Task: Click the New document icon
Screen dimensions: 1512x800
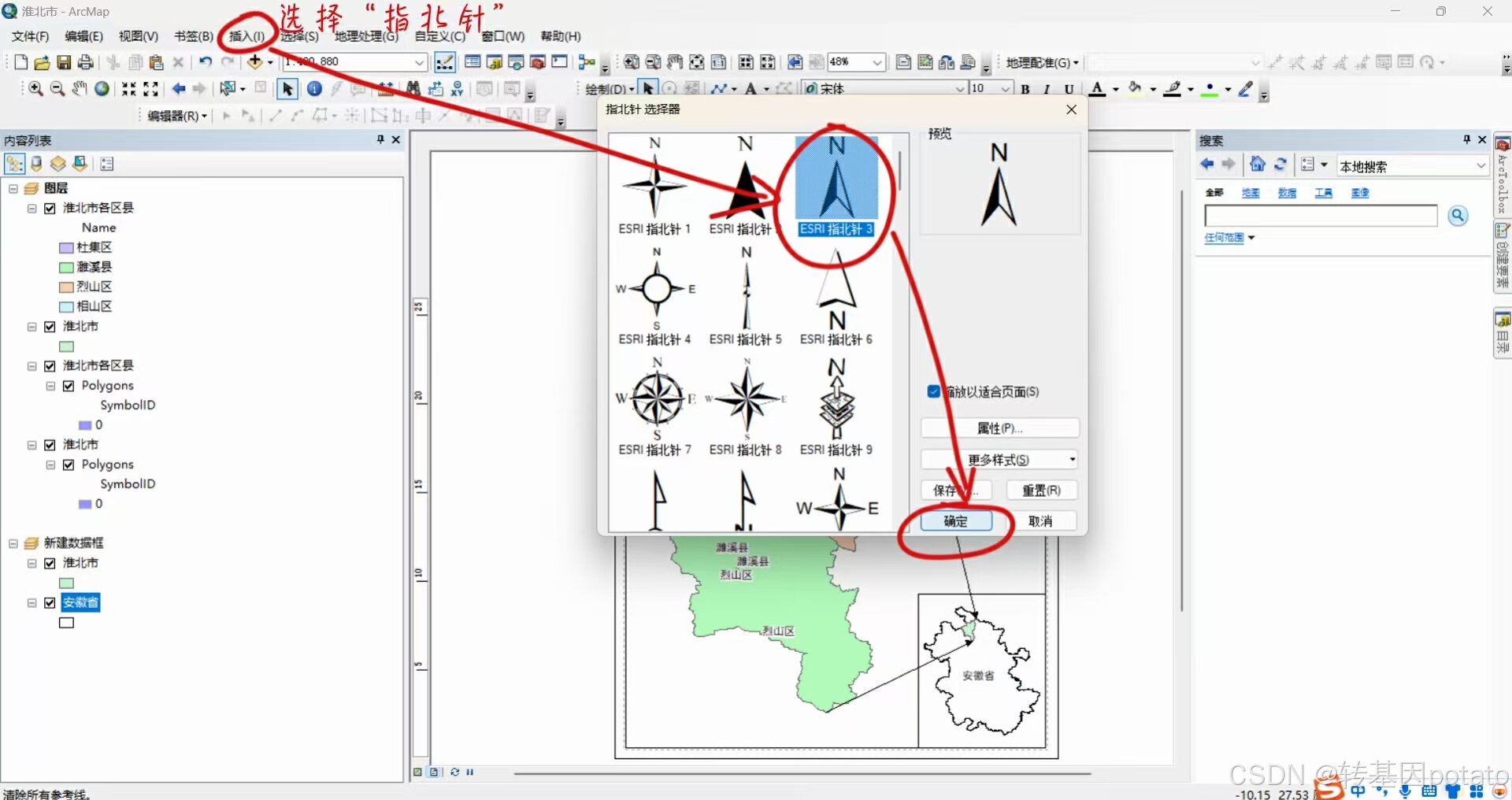Action: (x=21, y=62)
